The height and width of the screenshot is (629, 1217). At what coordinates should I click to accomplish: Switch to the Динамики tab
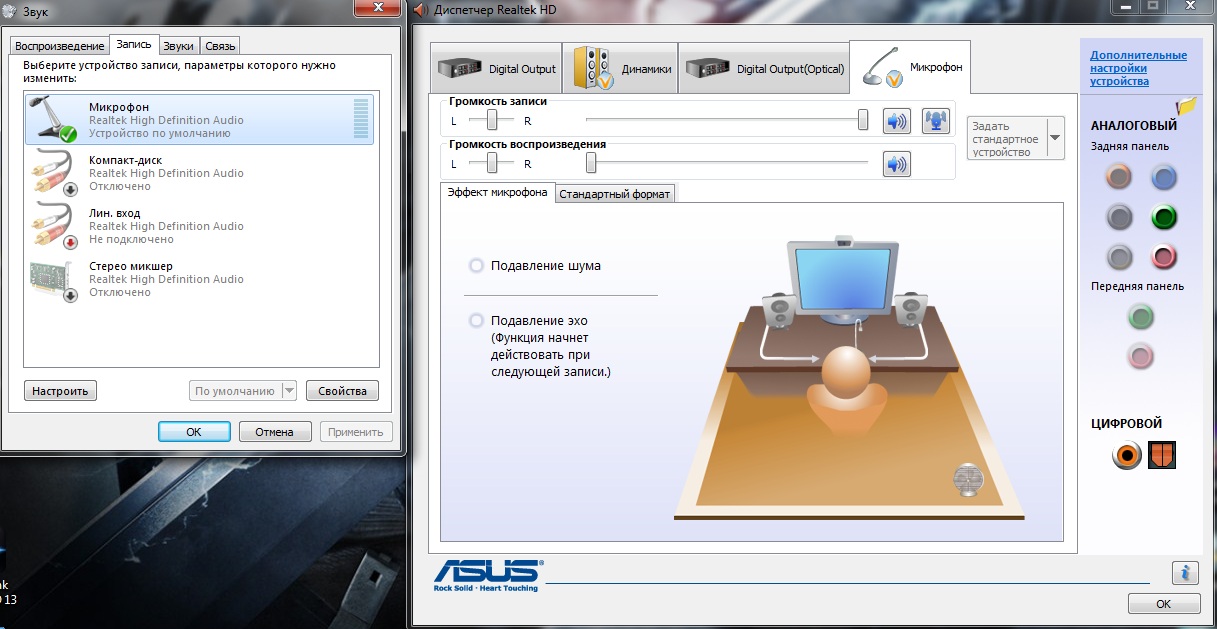click(620, 69)
